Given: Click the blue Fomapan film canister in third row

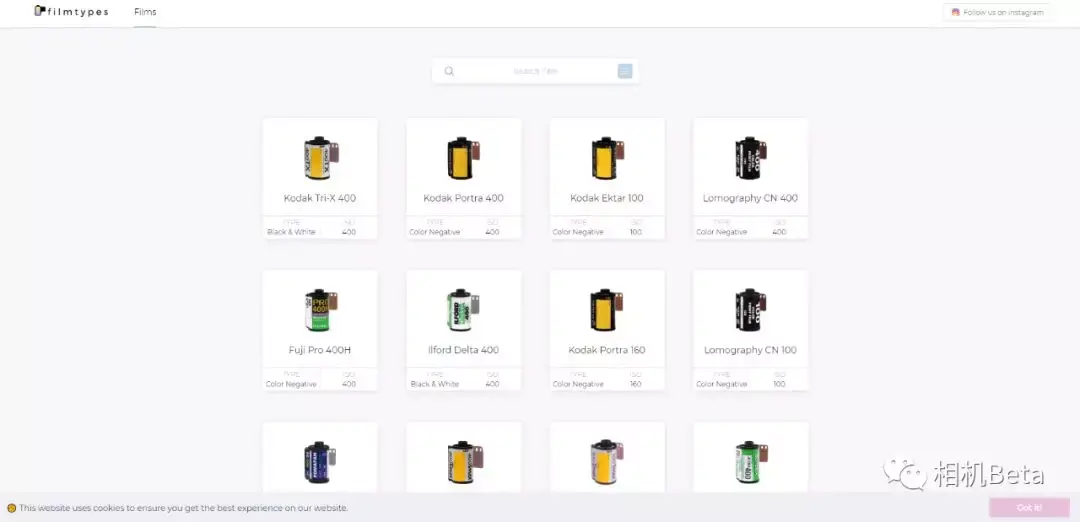Looking at the screenshot, I should pos(320,462).
